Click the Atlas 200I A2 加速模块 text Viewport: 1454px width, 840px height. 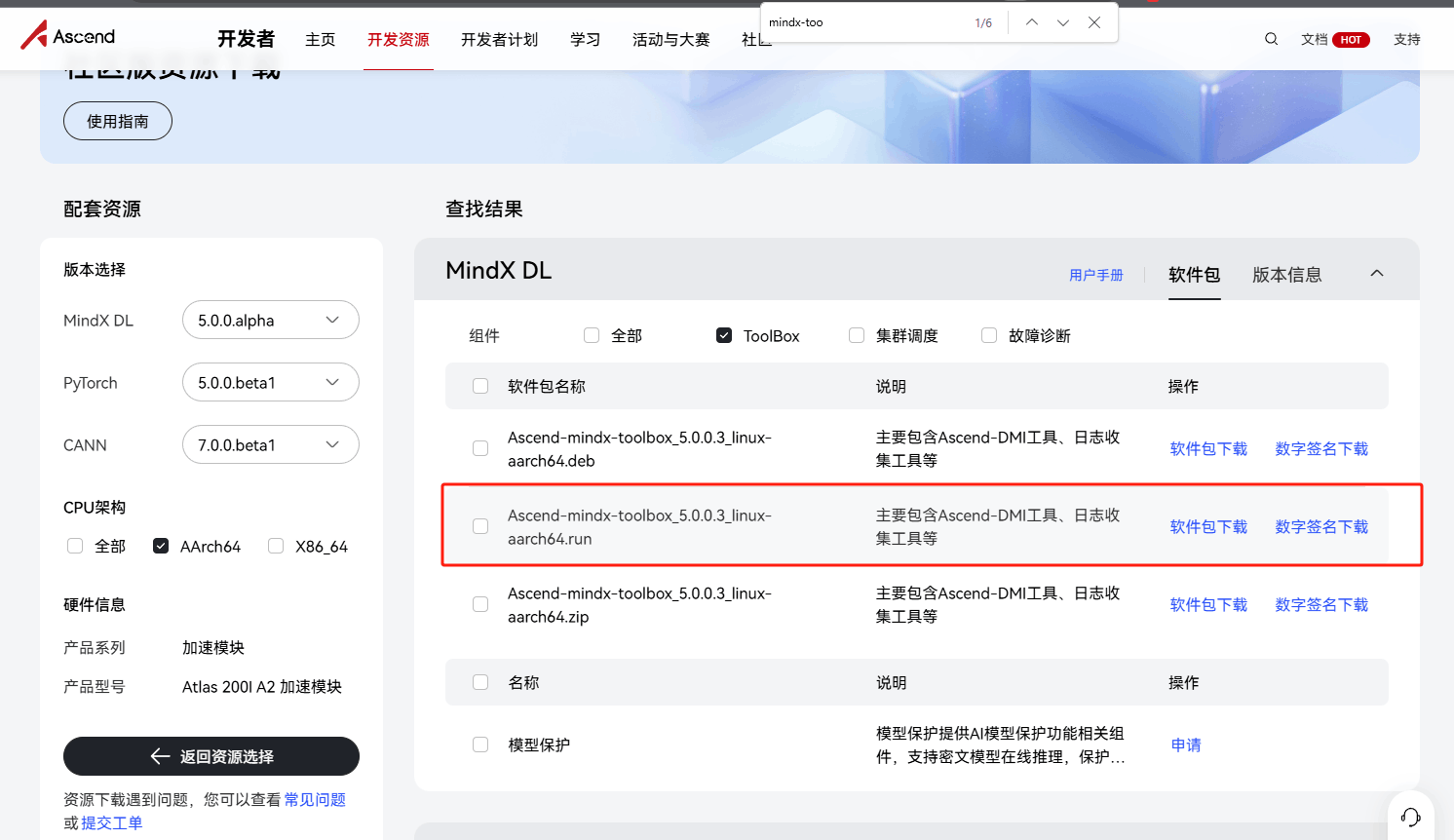point(262,686)
